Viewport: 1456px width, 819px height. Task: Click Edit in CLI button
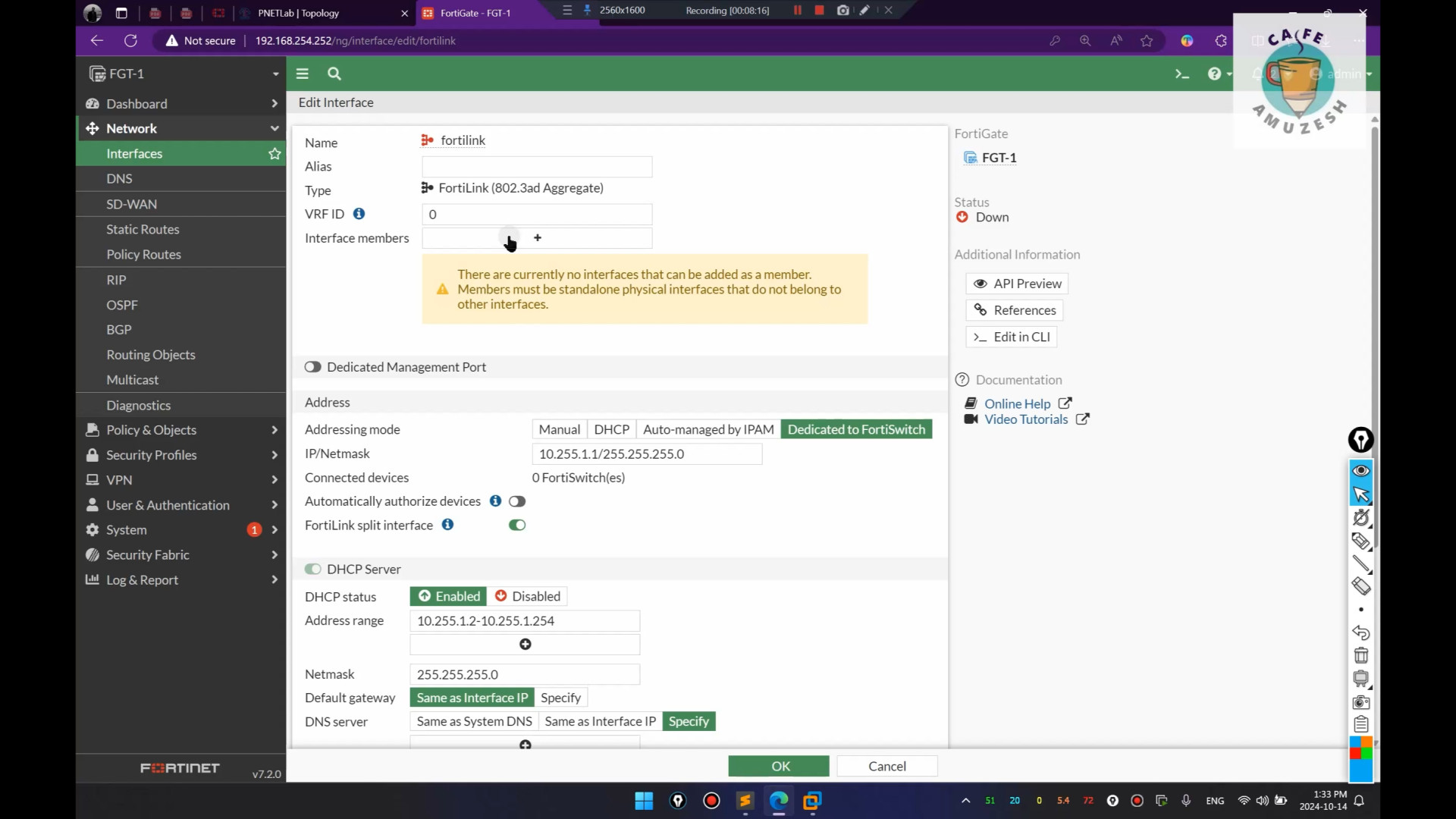1012,337
